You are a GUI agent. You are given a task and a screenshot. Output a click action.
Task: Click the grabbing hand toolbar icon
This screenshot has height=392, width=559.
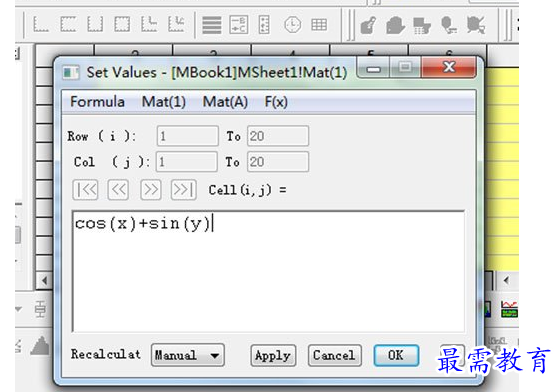[395, 25]
